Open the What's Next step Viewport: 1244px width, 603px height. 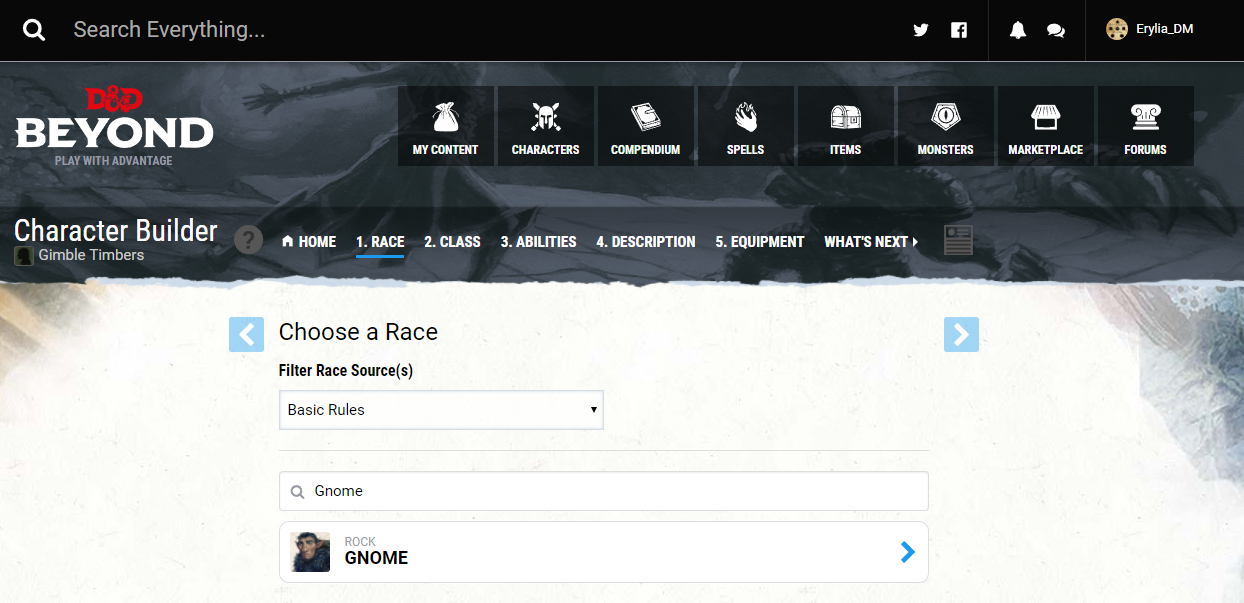pyautogui.click(x=871, y=242)
